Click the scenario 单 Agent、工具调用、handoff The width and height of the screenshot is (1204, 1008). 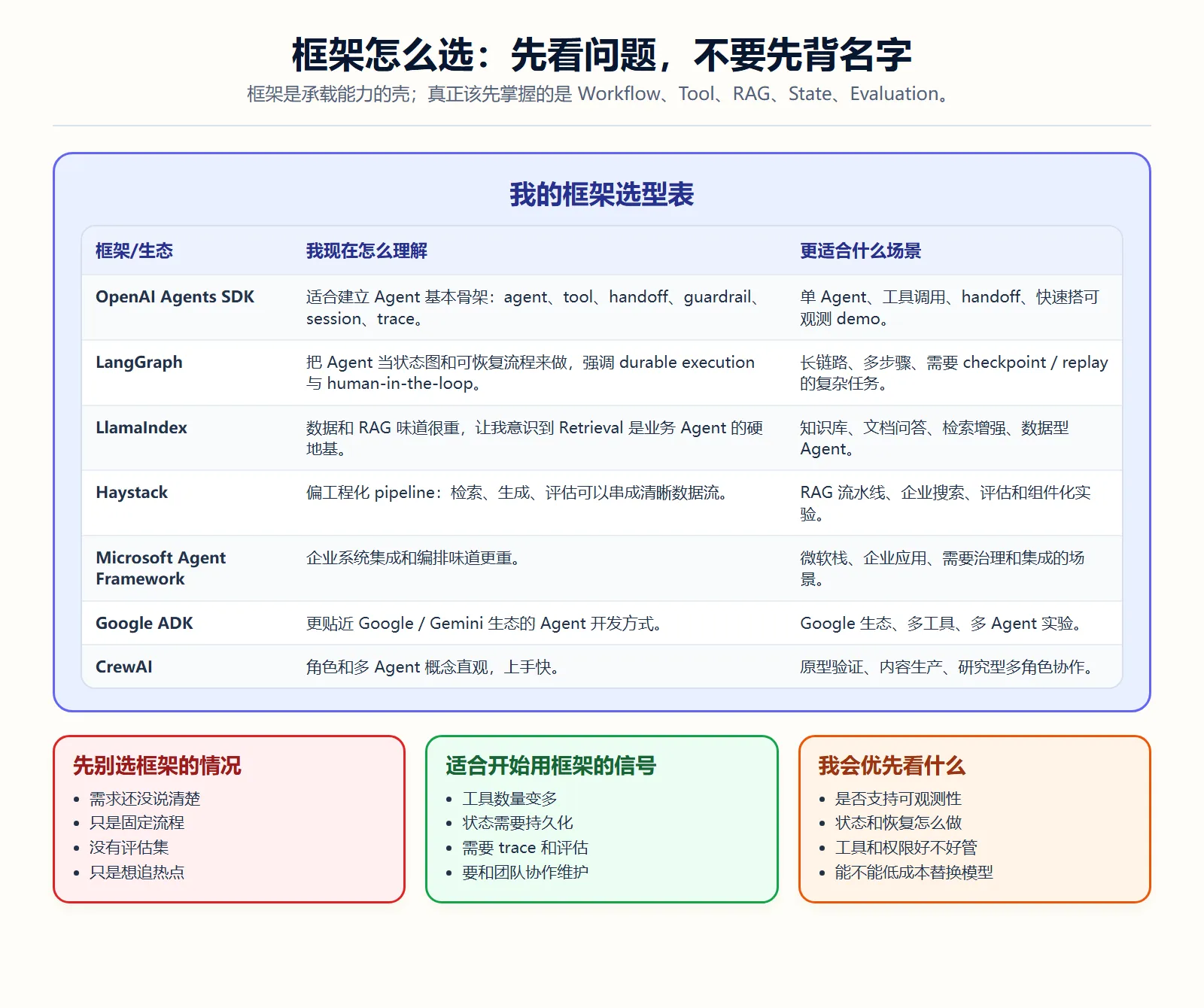pyautogui.click(x=950, y=308)
